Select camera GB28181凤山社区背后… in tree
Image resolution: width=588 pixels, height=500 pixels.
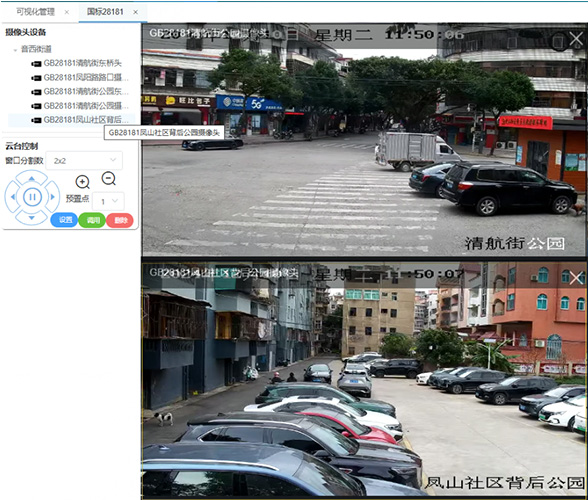click(x=86, y=120)
